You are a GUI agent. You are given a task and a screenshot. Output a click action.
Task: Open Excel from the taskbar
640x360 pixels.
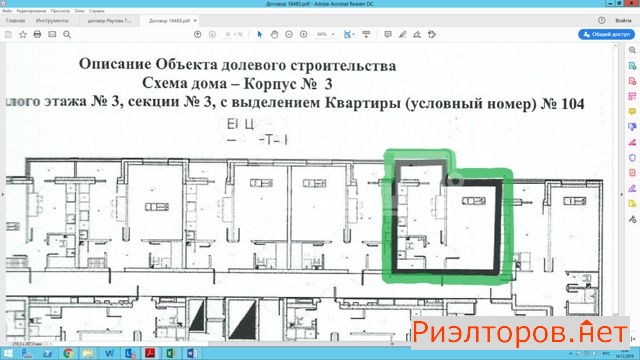click(x=171, y=353)
